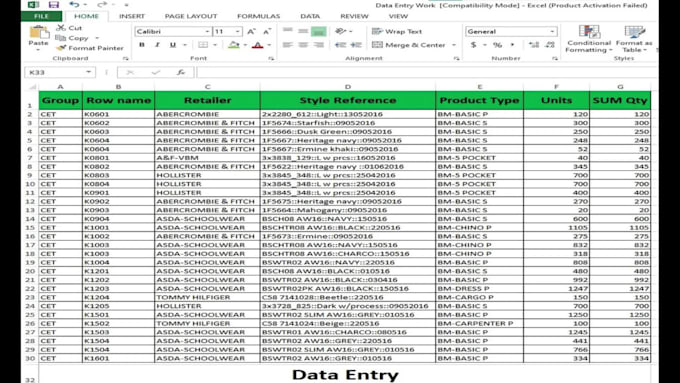Screen dimensions: 680x383
Task: Select the Format Painter brush
Action: click(x=61, y=48)
